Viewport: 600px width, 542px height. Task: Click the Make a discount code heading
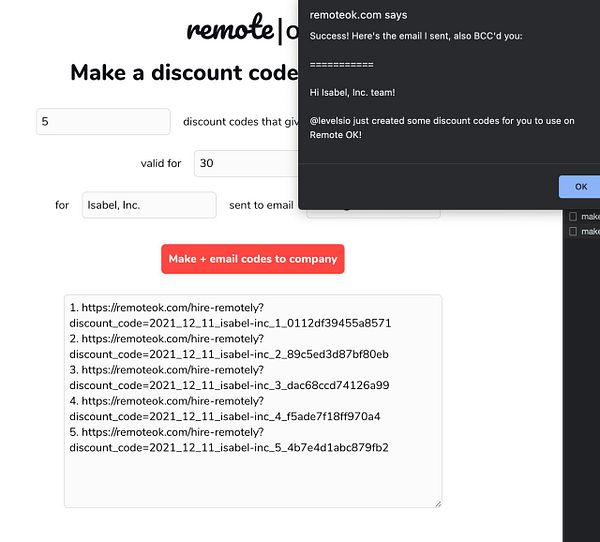point(184,72)
